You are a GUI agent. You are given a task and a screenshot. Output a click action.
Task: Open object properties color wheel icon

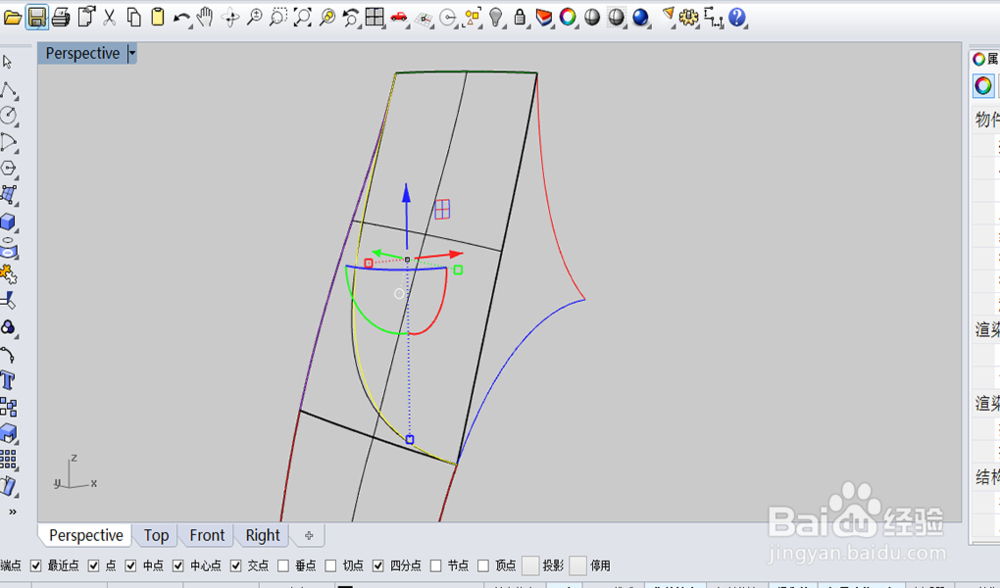(568, 17)
